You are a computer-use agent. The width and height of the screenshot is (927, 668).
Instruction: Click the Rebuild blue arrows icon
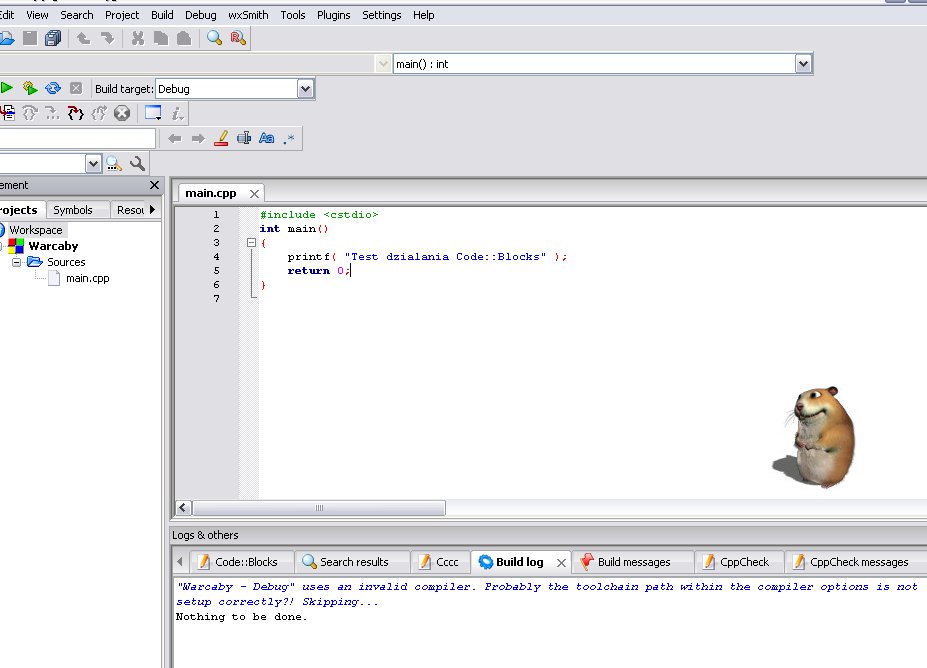click(53, 88)
